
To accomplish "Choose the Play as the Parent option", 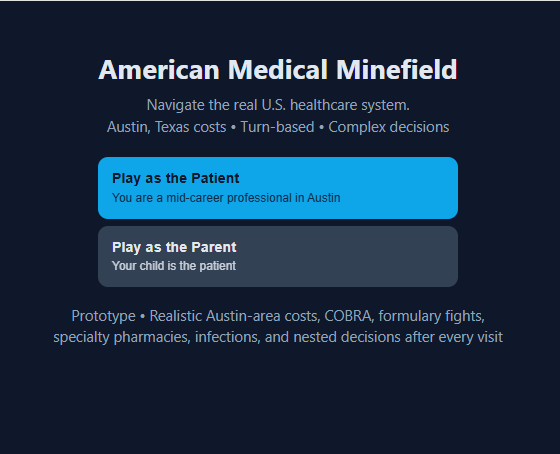I will (278, 256).
